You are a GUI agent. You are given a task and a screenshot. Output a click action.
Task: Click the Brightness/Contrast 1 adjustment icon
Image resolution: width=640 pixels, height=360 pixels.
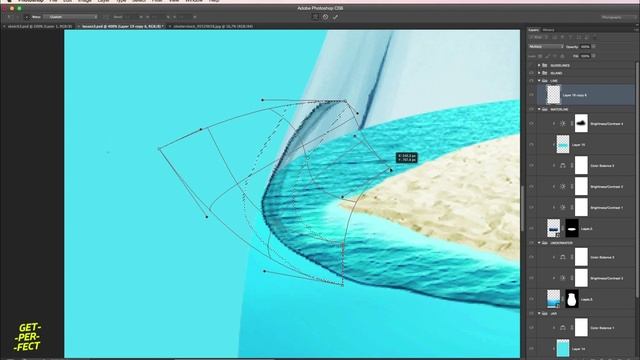click(x=563, y=208)
